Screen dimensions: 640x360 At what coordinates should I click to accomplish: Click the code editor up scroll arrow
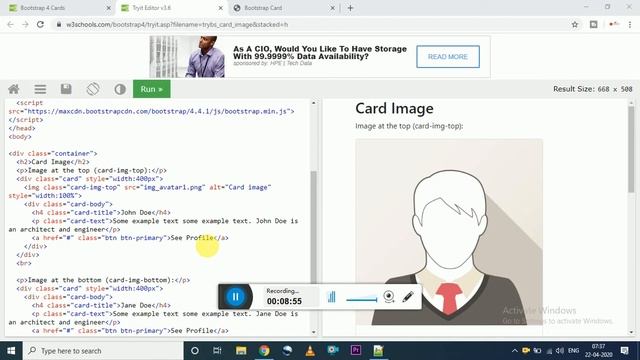[313, 103]
